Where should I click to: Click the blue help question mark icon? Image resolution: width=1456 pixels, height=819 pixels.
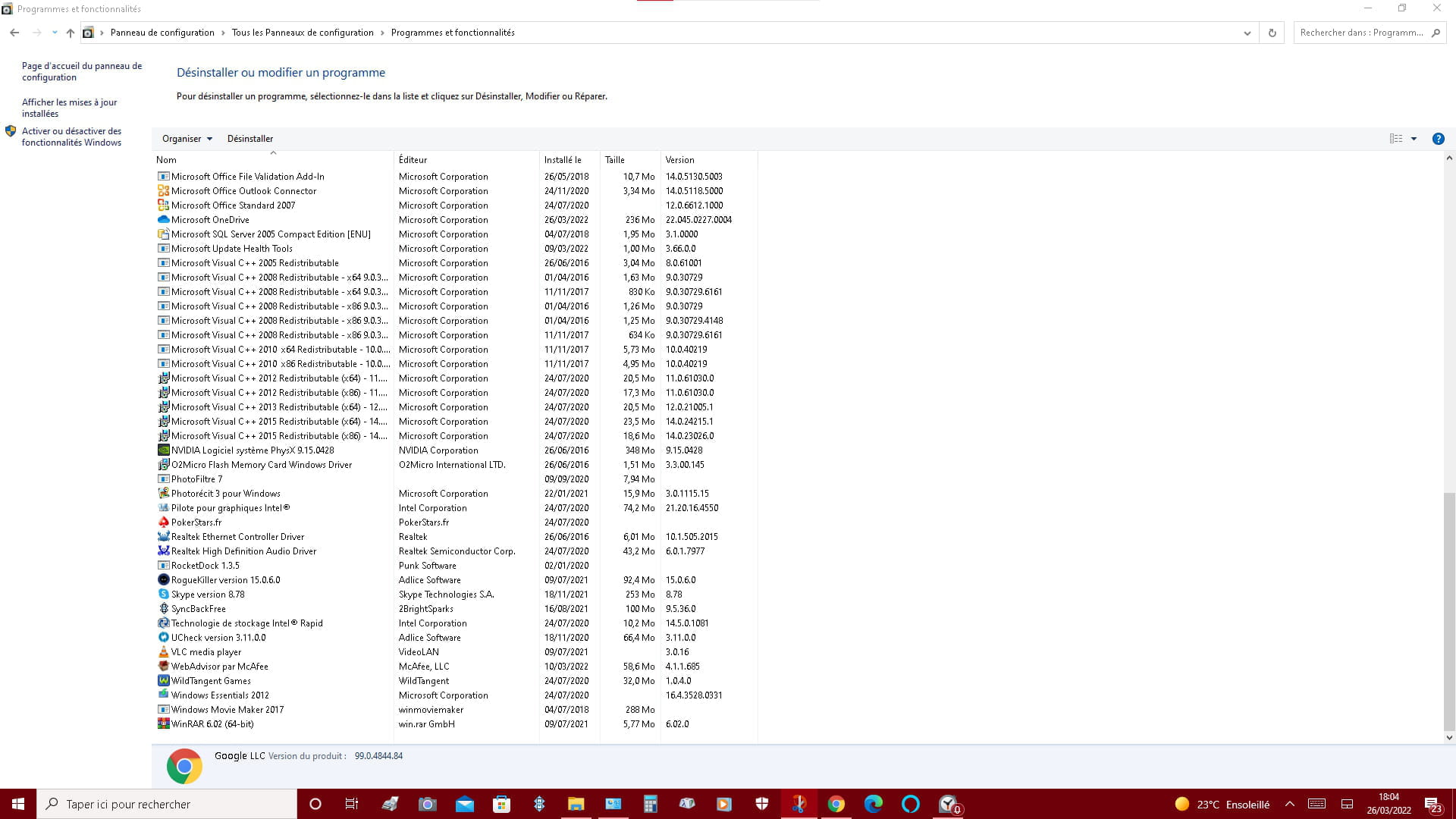tap(1438, 139)
